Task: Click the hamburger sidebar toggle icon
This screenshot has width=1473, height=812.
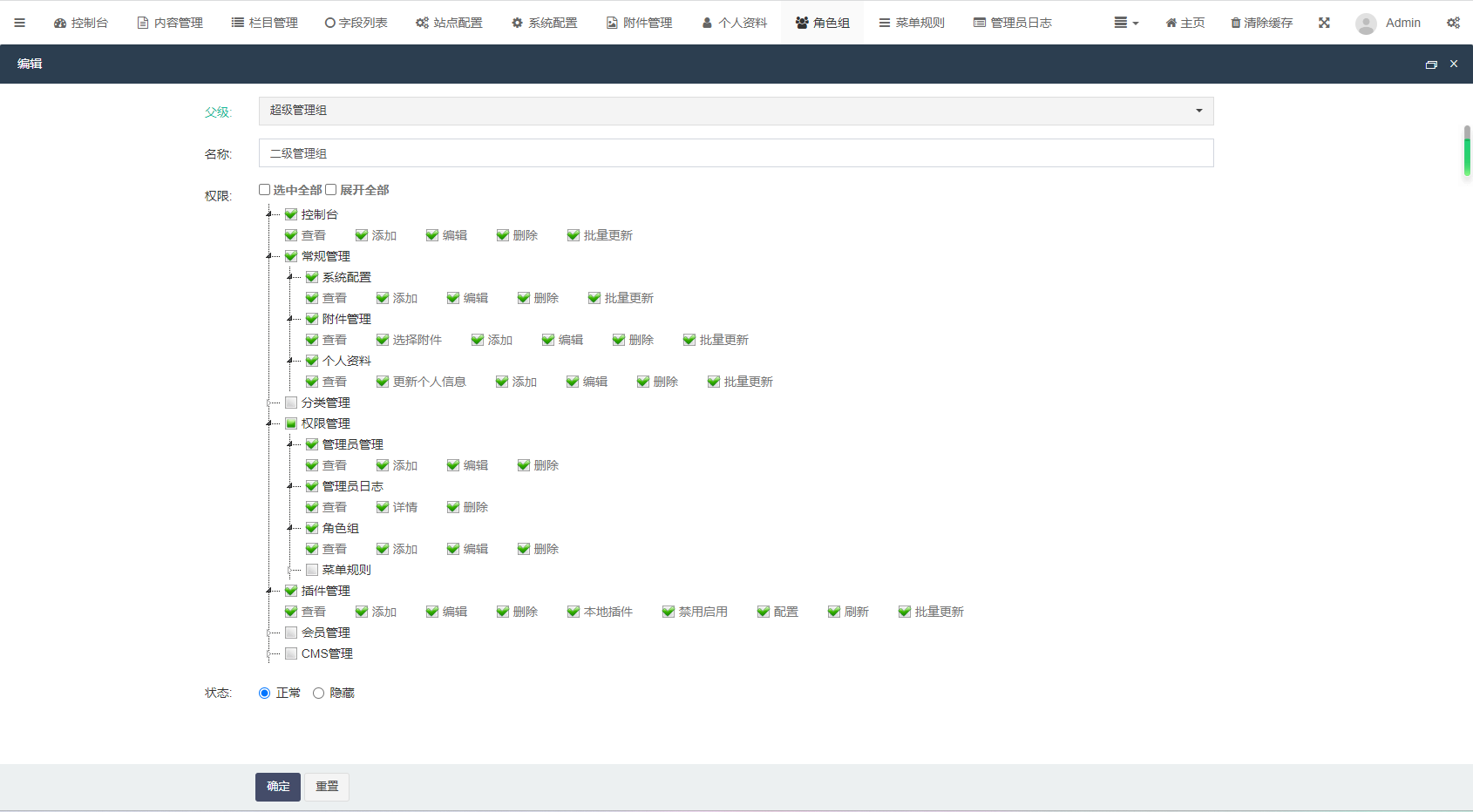Action: click(19, 23)
